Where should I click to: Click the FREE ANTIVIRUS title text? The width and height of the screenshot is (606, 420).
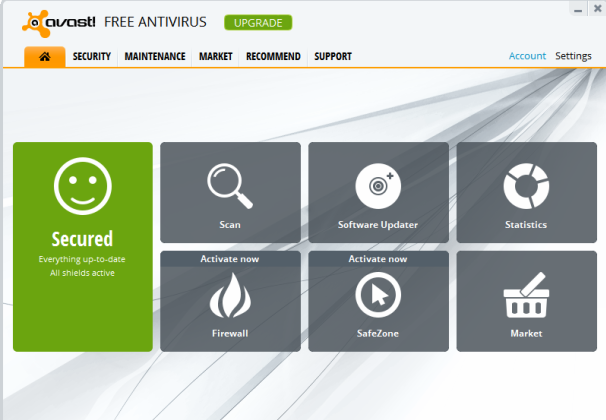(155, 22)
